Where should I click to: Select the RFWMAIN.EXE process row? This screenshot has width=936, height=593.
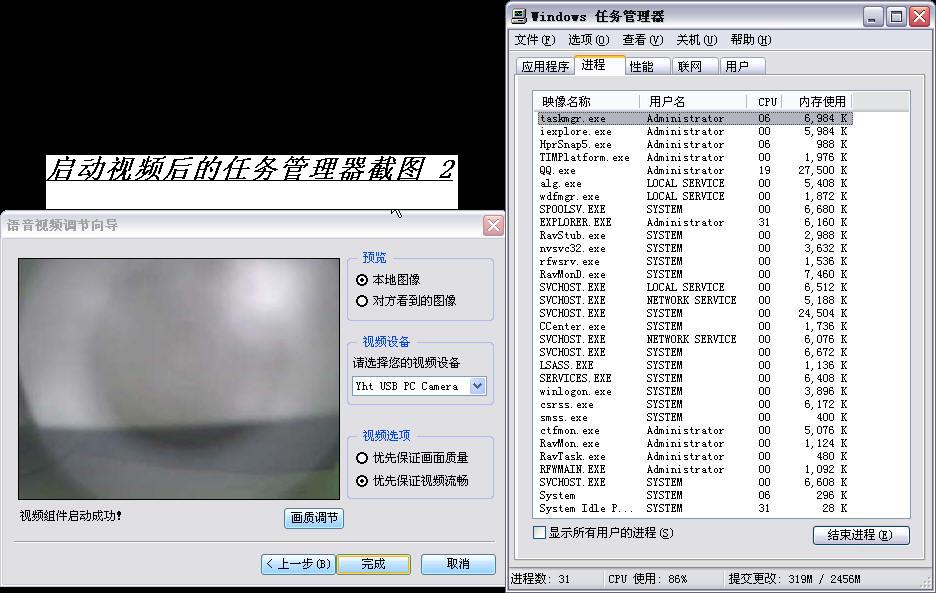pos(694,470)
